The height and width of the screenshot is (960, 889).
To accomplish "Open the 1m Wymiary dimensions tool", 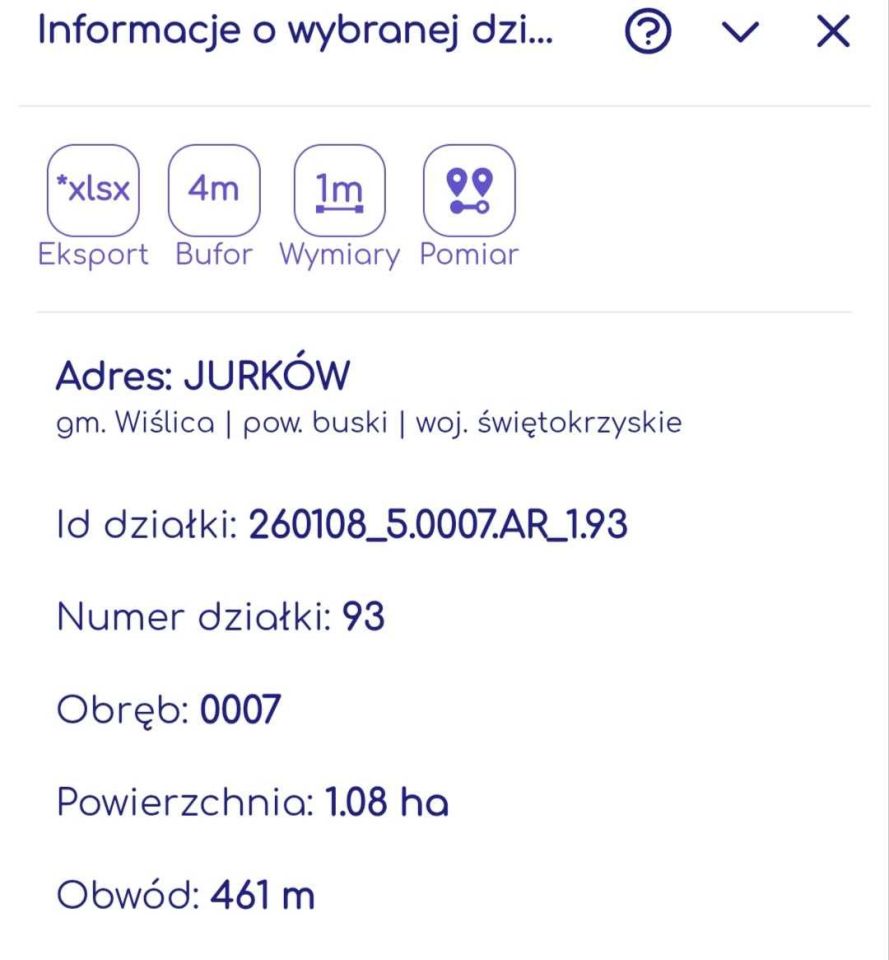I will [x=341, y=189].
